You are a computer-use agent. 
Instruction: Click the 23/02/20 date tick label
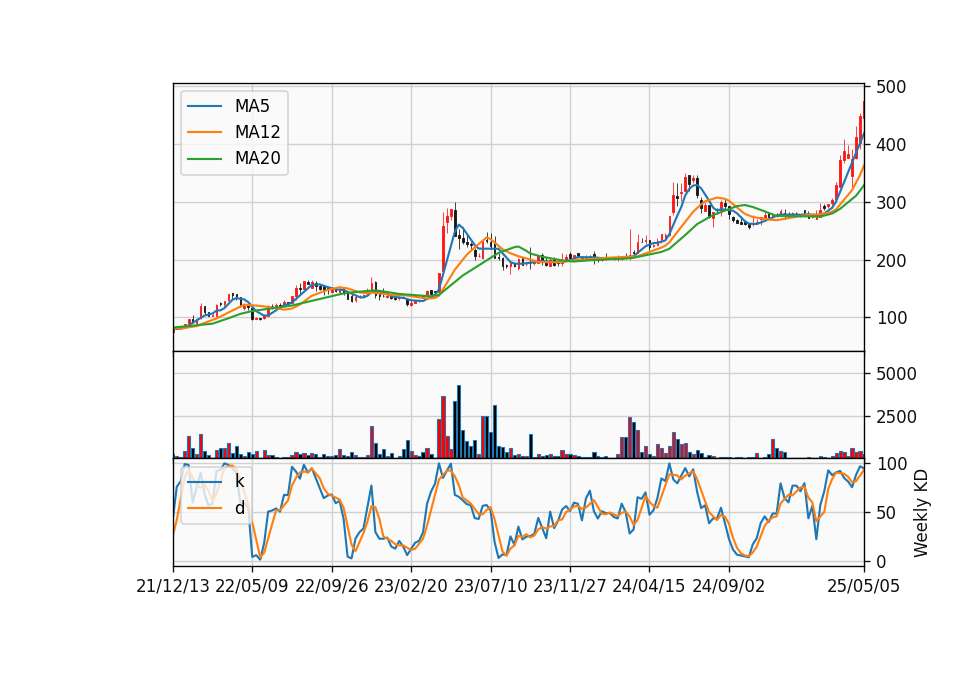coord(411,586)
